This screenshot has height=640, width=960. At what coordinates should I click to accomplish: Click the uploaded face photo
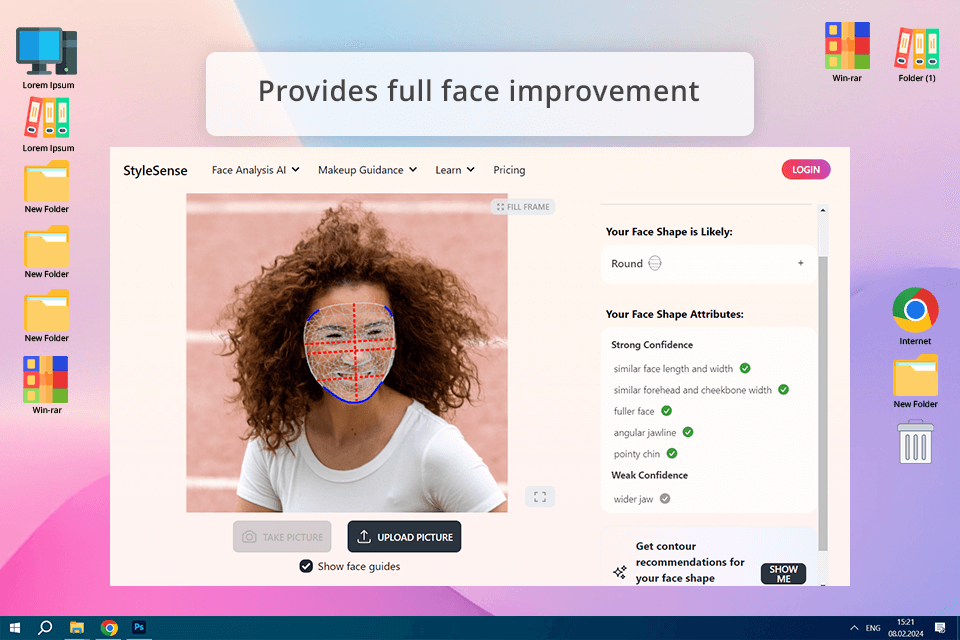(x=347, y=353)
